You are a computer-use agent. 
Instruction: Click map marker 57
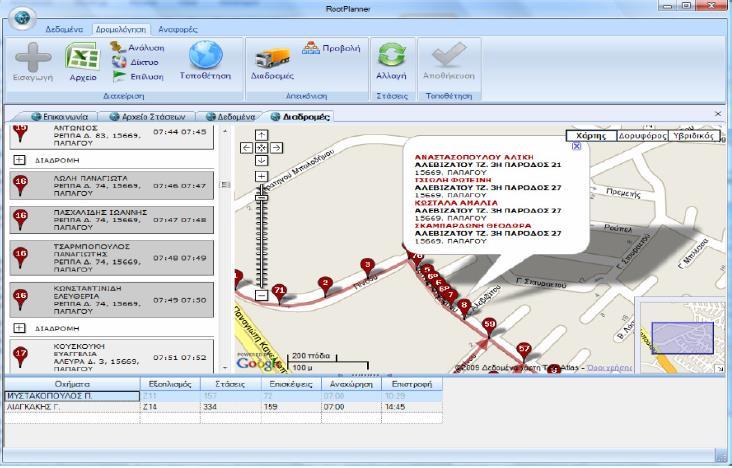click(x=524, y=352)
